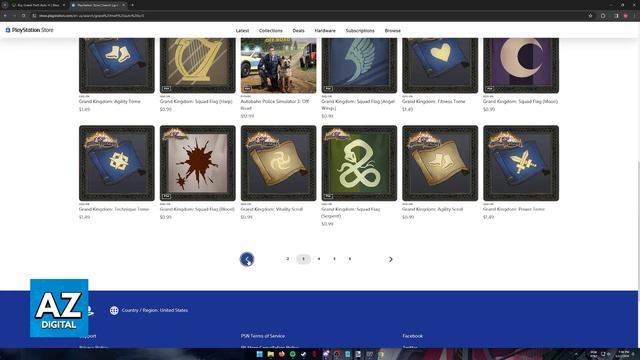The width and height of the screenshot is (640, 360).
Task: Open Spotify from the taskbar
Action: pyautogui.click(x=292, y=354)
